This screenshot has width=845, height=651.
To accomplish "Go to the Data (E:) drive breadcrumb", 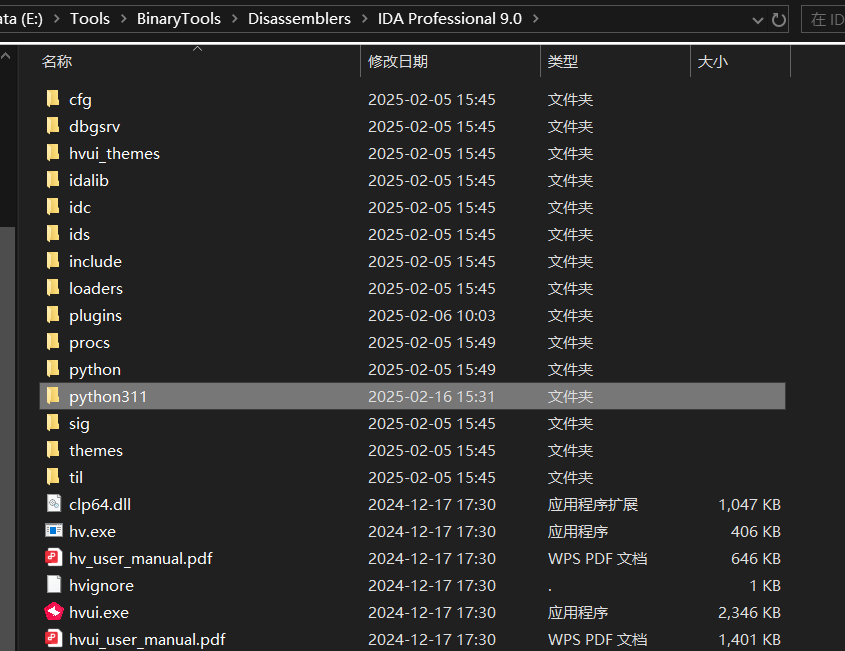I will pyautogui.click(x=21, y=19).
